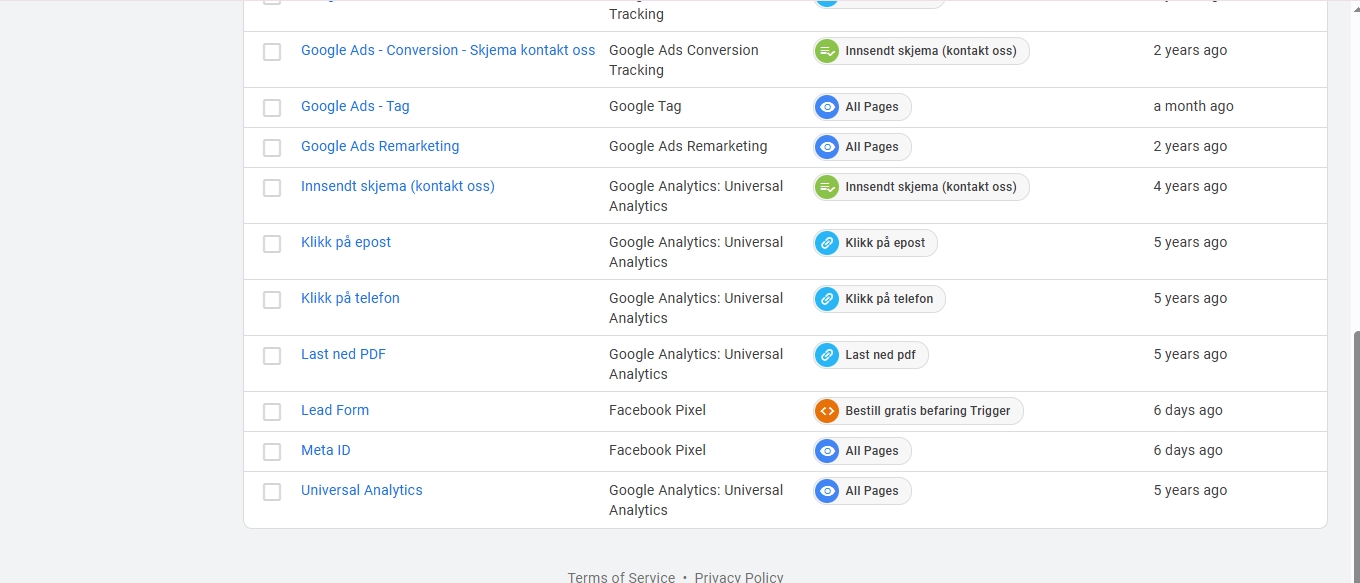
Task: Open All Pages trigger label for Google Ads Remarketing
Action: pyautogui.click(x=872, y=147)
